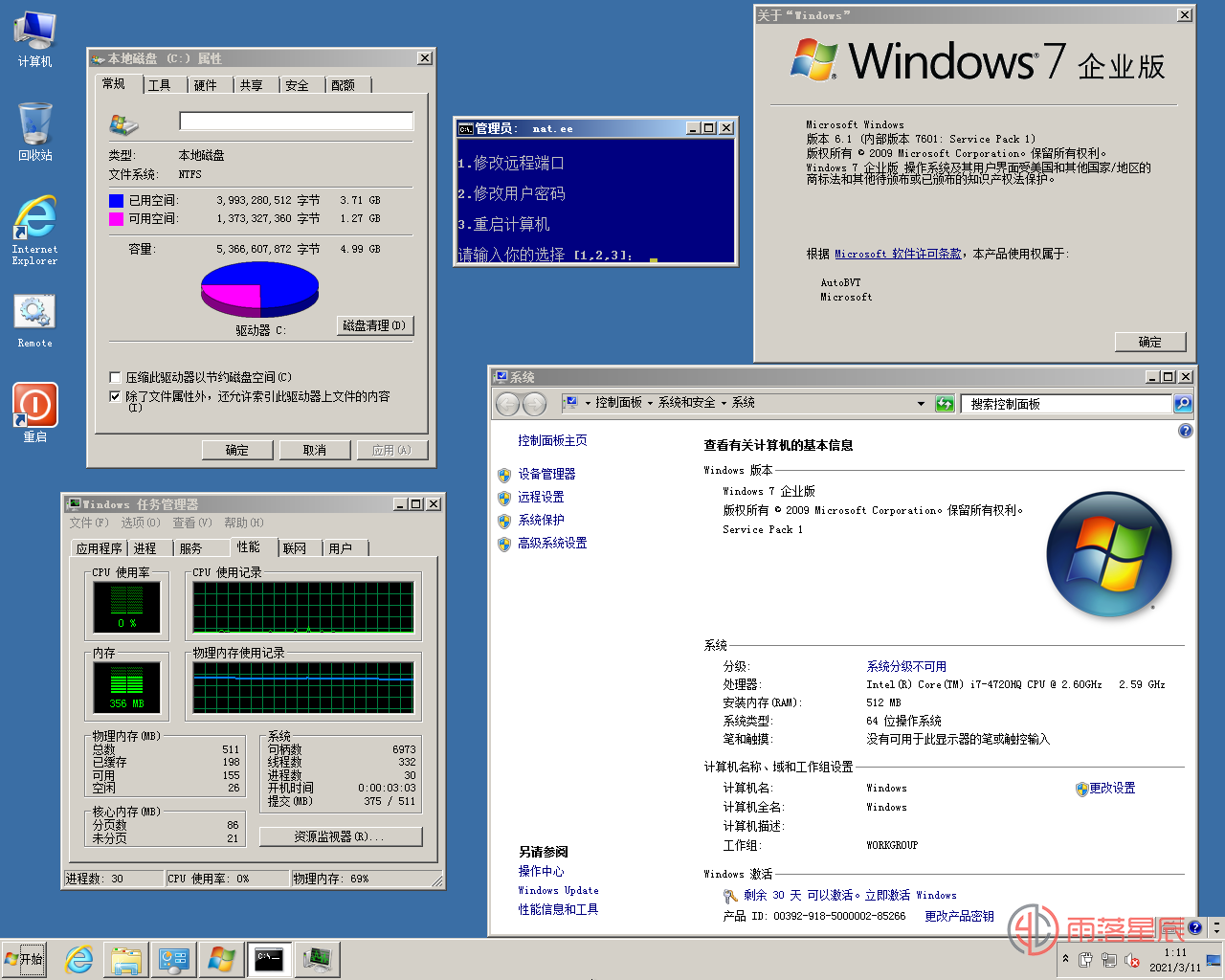The image size is (1225, 980).
Task: Click 确定 in About Windows dialog
Action: (1150, 342)
